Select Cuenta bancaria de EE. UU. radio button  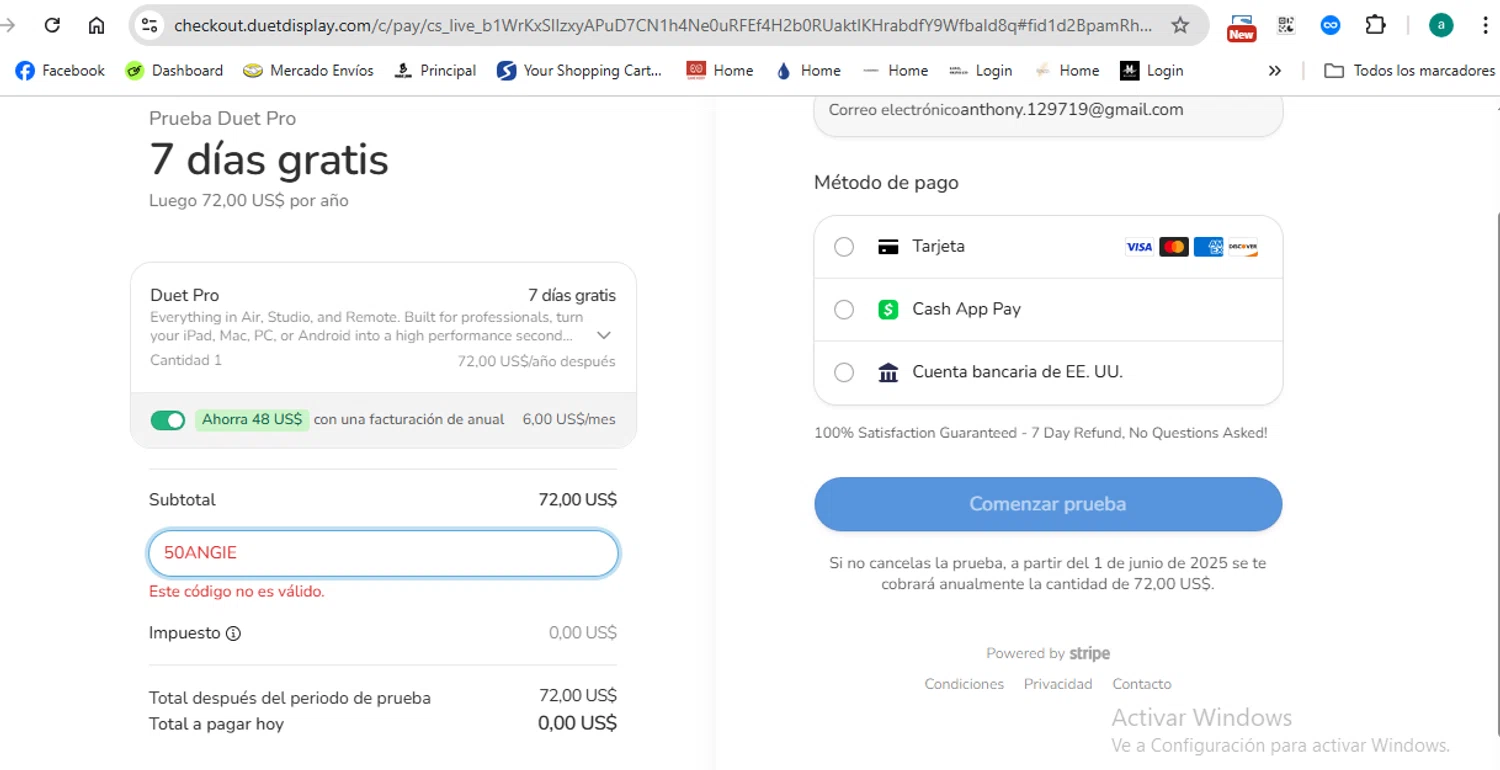844,372
